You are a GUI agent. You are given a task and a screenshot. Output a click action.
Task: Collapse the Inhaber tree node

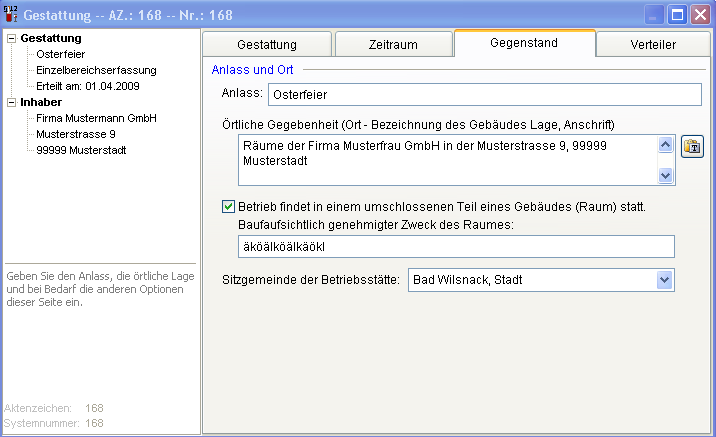coord(11,102)
